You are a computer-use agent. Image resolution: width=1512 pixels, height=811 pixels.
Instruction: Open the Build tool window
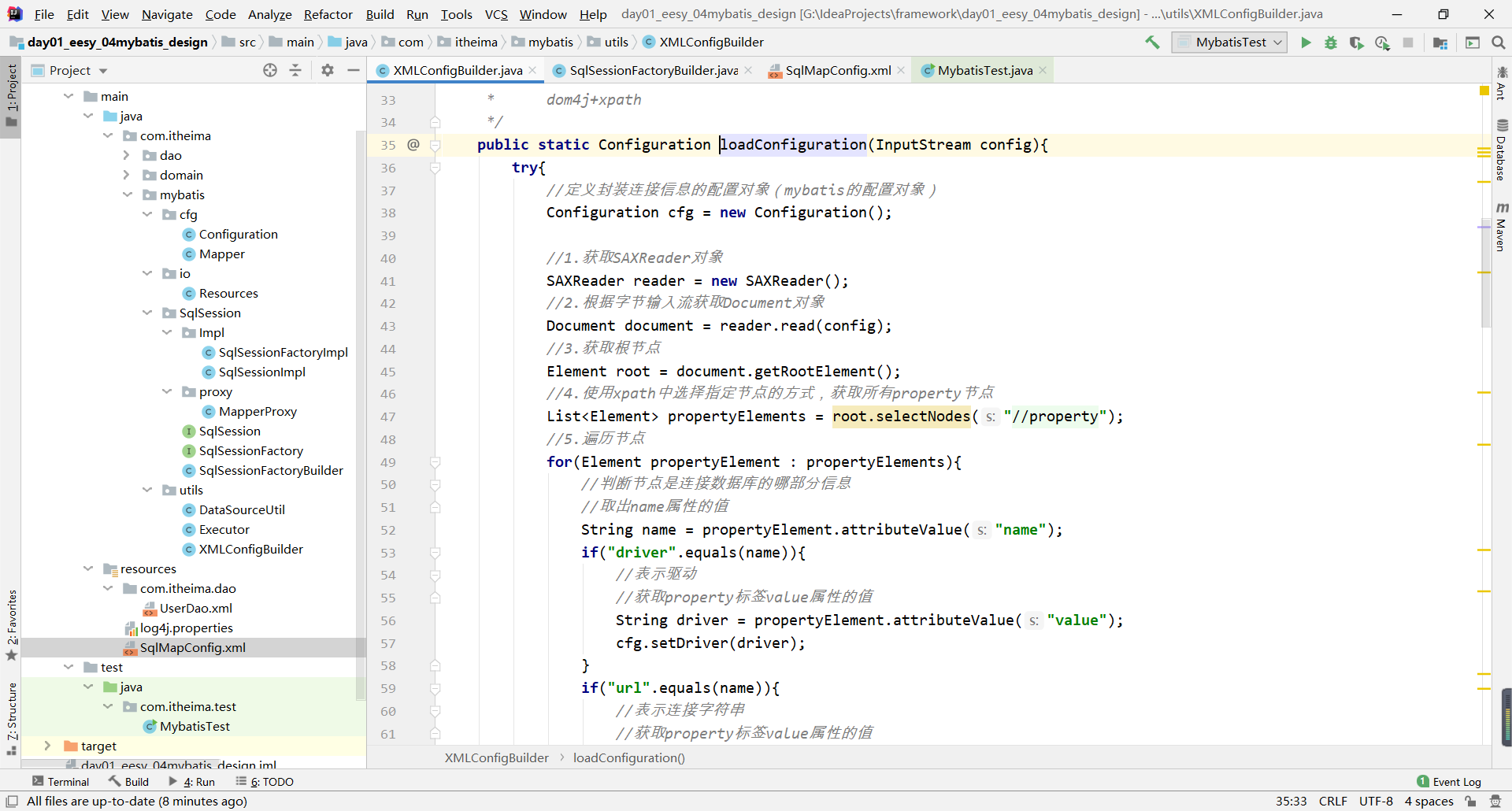click(129, 781)
